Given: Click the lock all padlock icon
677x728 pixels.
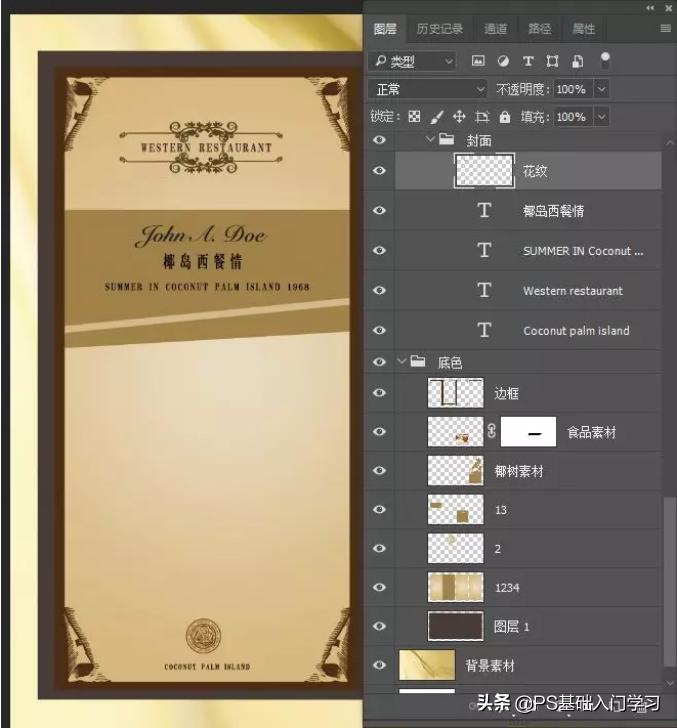Looking at the screenshot, I should point(505,117).
